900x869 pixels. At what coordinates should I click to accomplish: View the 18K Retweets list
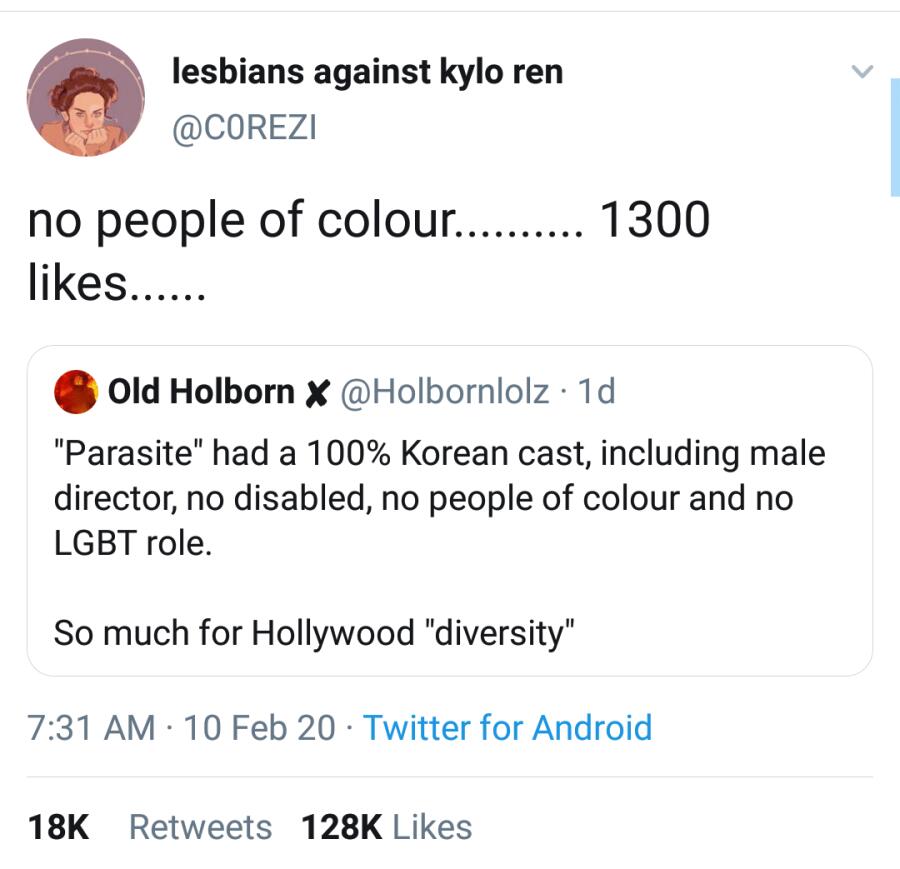click(149, 827)
